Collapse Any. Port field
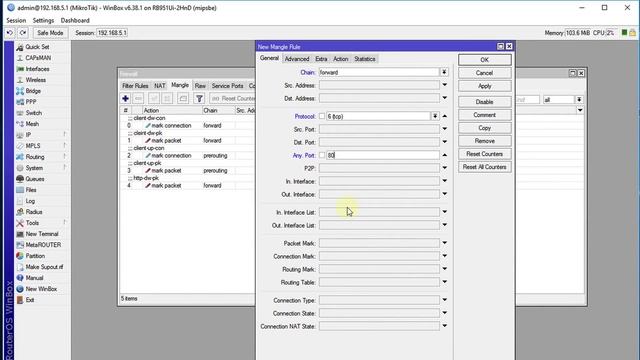640x360 pixels. point(444,155)
